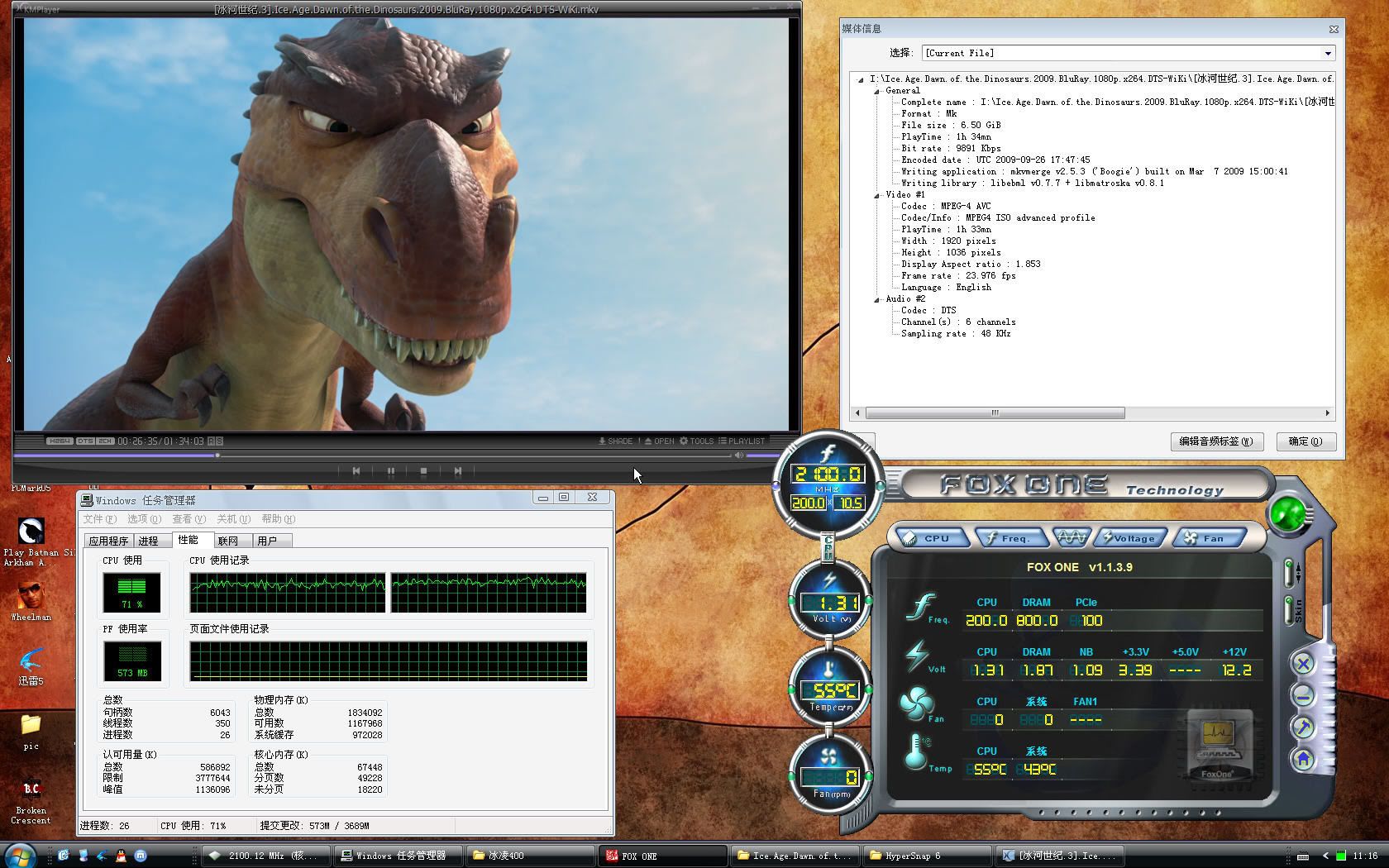Collapse the Video #1 tree node
The image size is (1389, 868).
[x=877, y=195]
